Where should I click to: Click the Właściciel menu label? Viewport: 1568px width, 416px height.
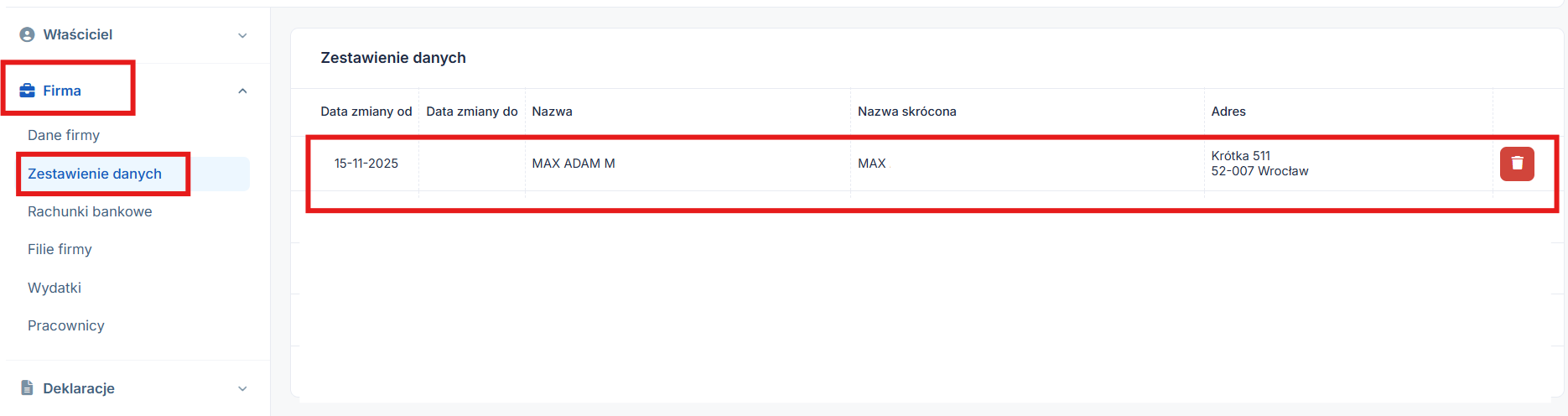click(78, 34)
